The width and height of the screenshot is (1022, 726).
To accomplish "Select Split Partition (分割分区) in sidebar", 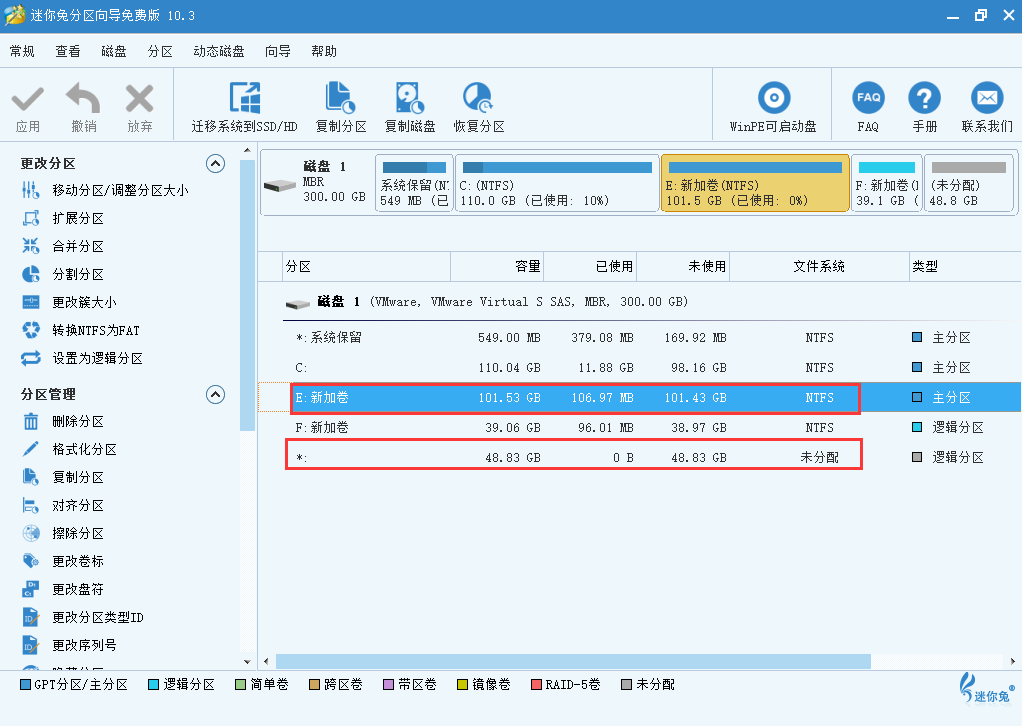I will coord(63,274).
